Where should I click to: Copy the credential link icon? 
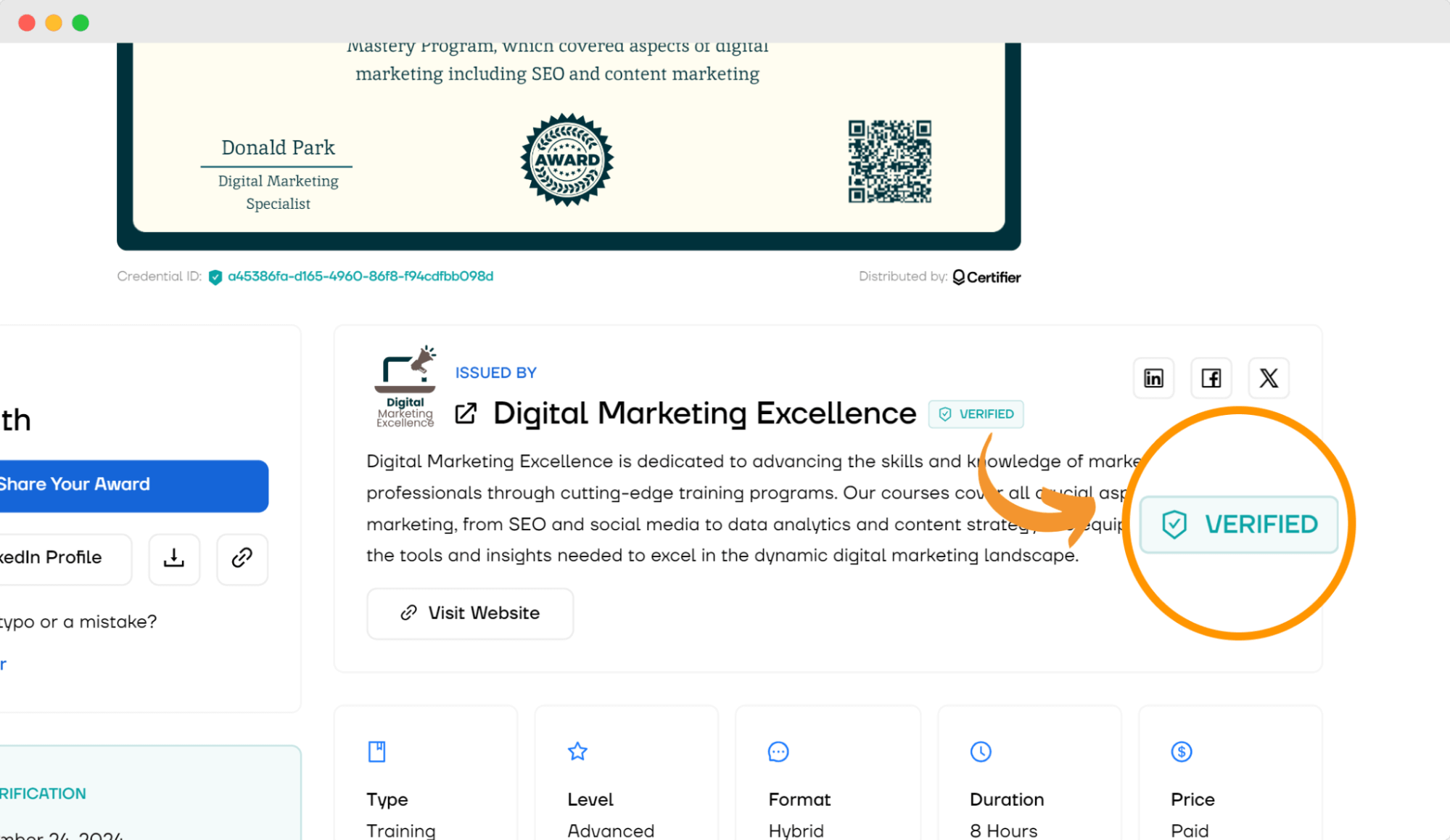242,558
